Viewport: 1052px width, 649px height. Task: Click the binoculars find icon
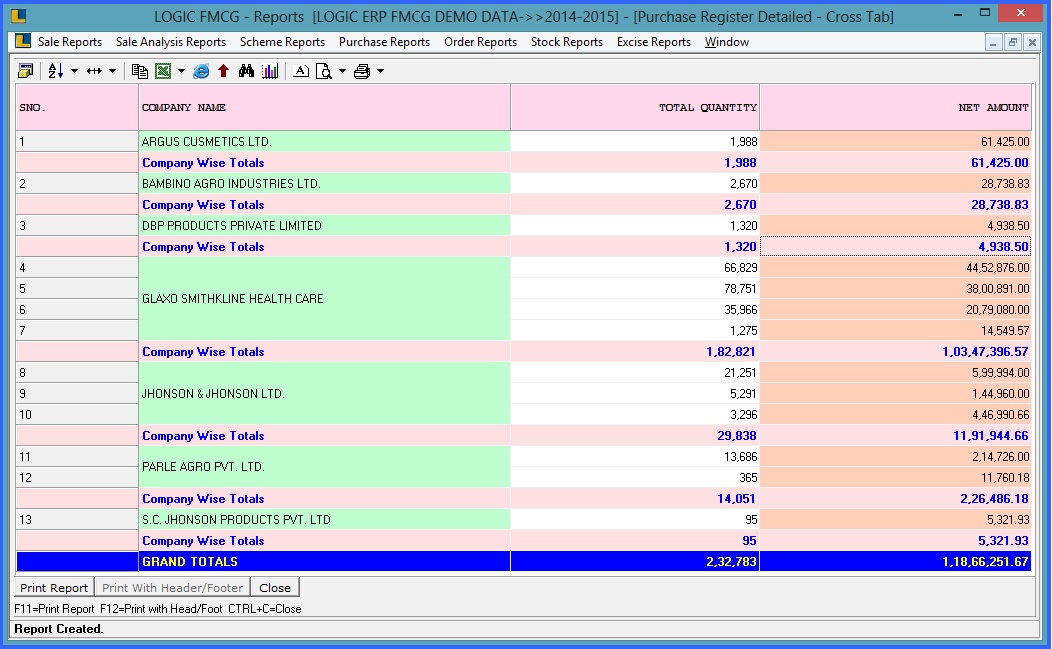tap(246, 70)
